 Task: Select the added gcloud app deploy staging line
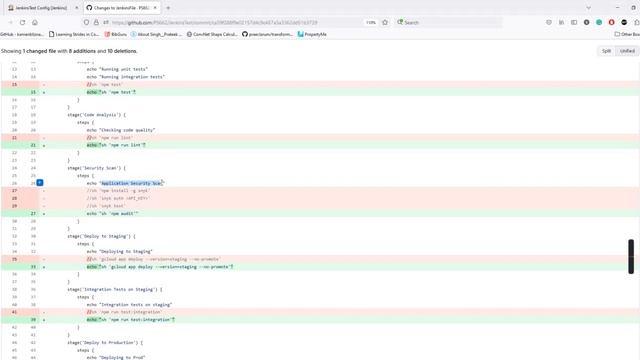tap(160, 267)
